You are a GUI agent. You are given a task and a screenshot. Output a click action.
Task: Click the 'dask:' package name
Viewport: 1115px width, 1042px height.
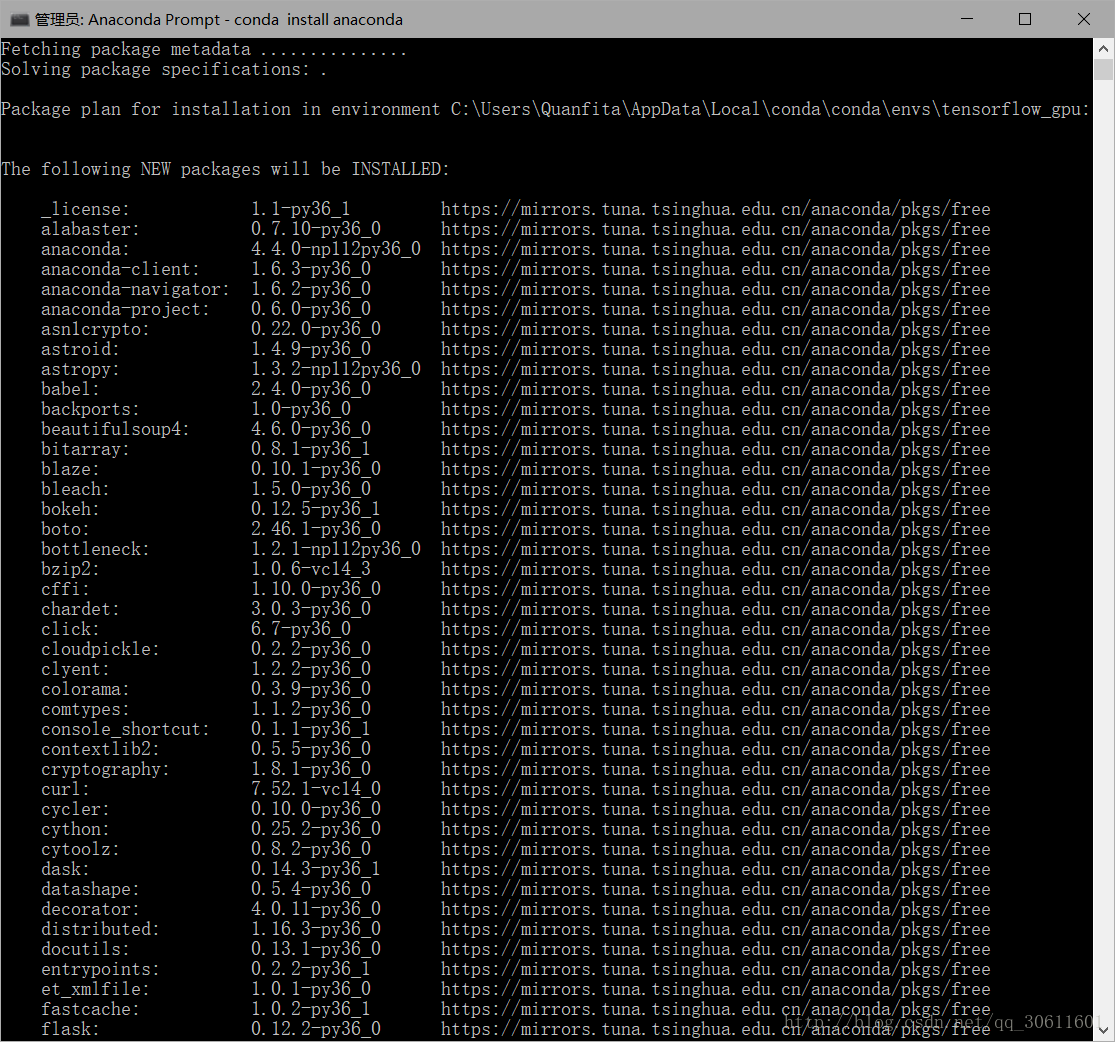point(65,868)
